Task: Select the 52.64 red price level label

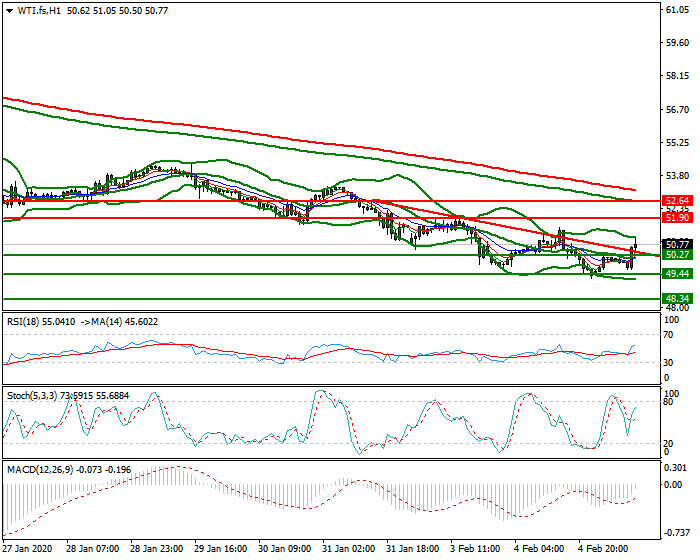Action: 677,200
